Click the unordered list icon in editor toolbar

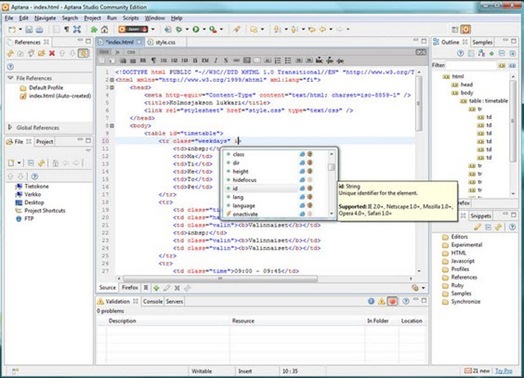pyautogui.click(x=288, y=60)
